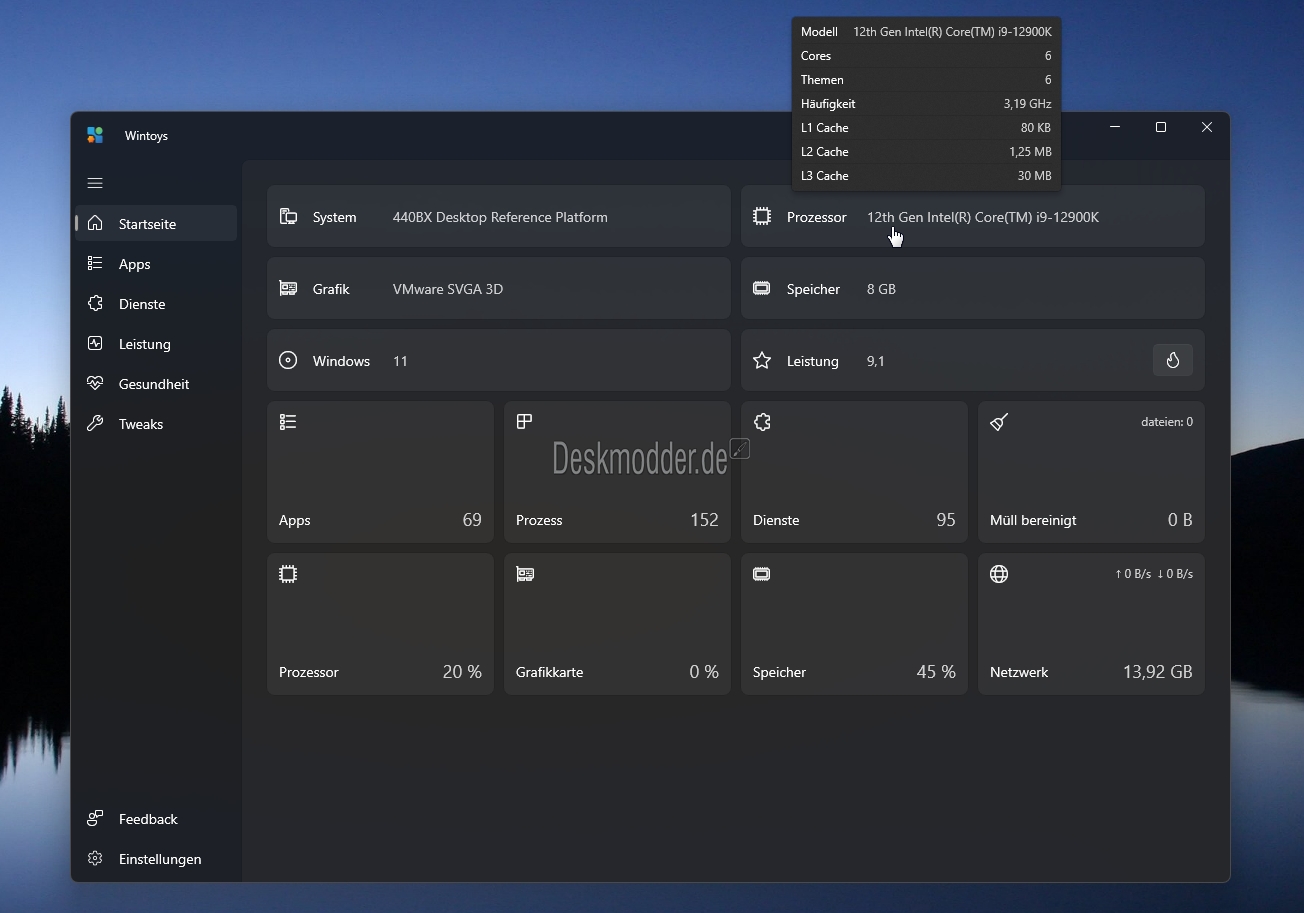The image size is (1304, 913).
Task: Click the graphics card icon beside Grafik
Action: click(288, 288)
